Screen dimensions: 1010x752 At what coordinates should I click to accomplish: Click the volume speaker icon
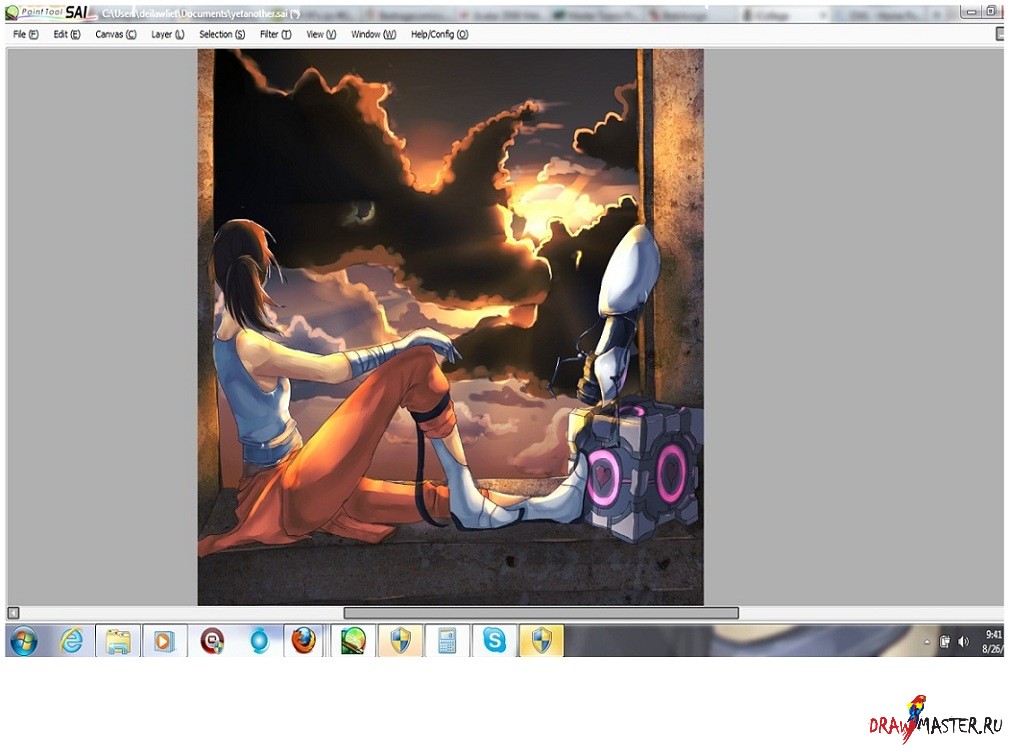[964, 641]
